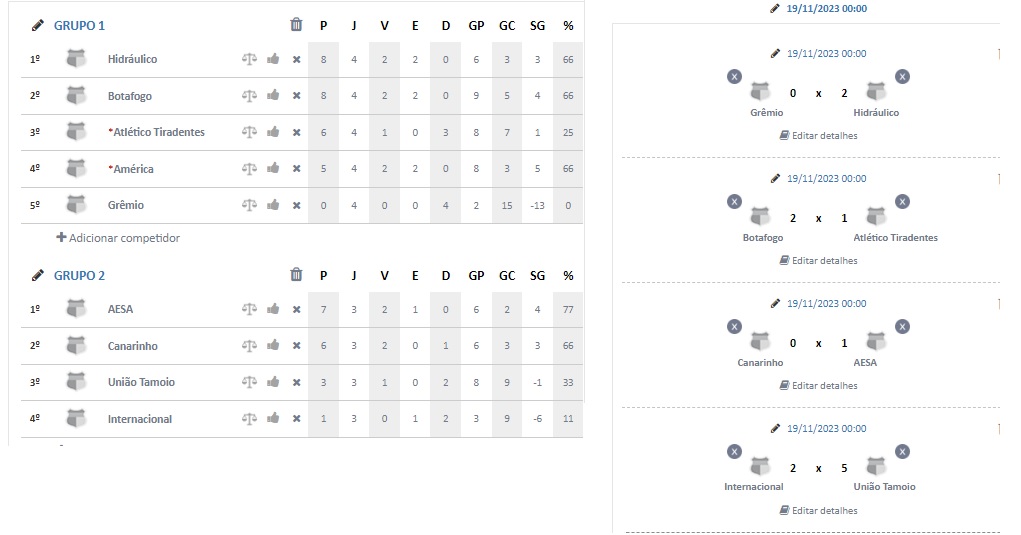
Task: Click the thumbs-up icon for Canarinho
Action: point(273,345)
